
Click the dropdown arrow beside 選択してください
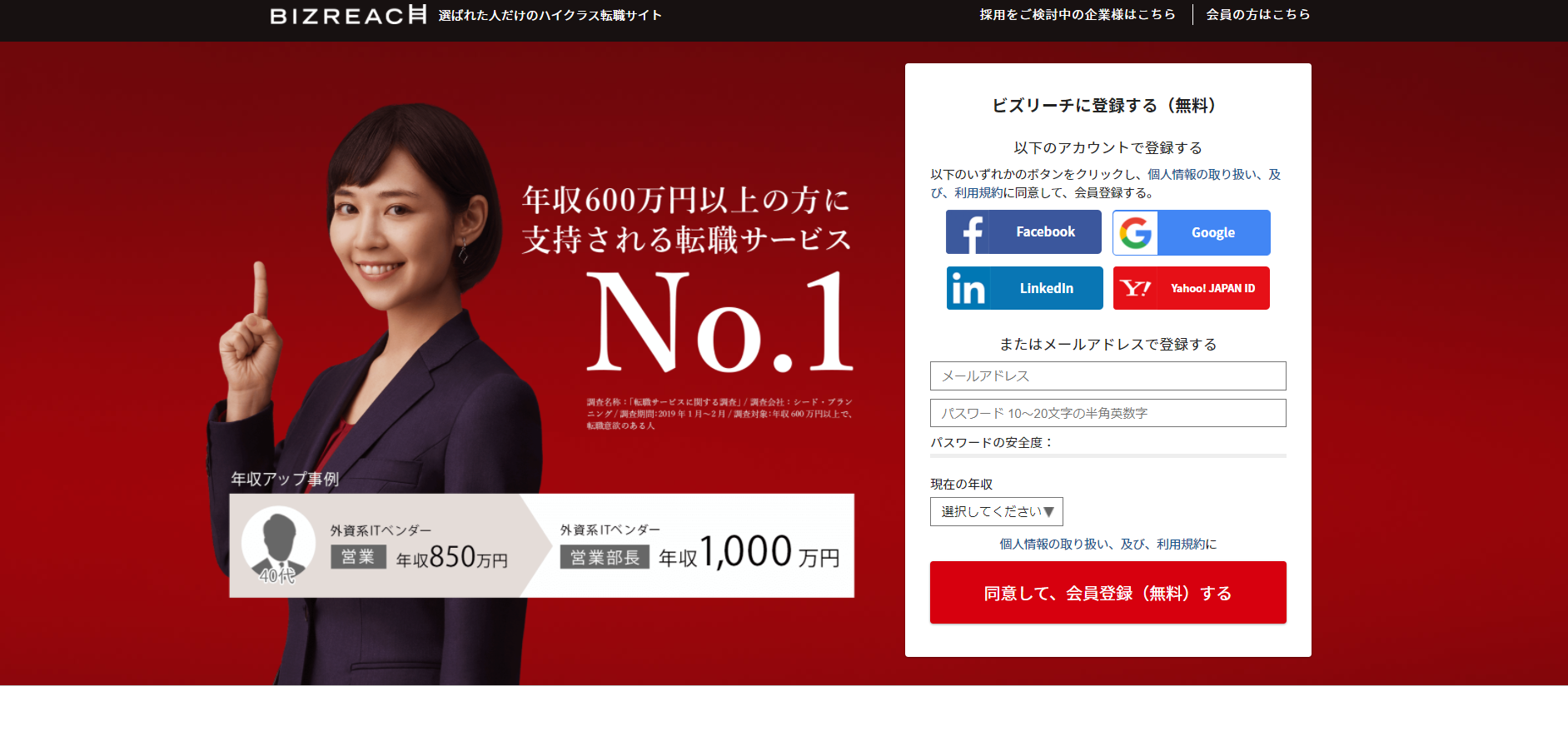click(1048, 512)
